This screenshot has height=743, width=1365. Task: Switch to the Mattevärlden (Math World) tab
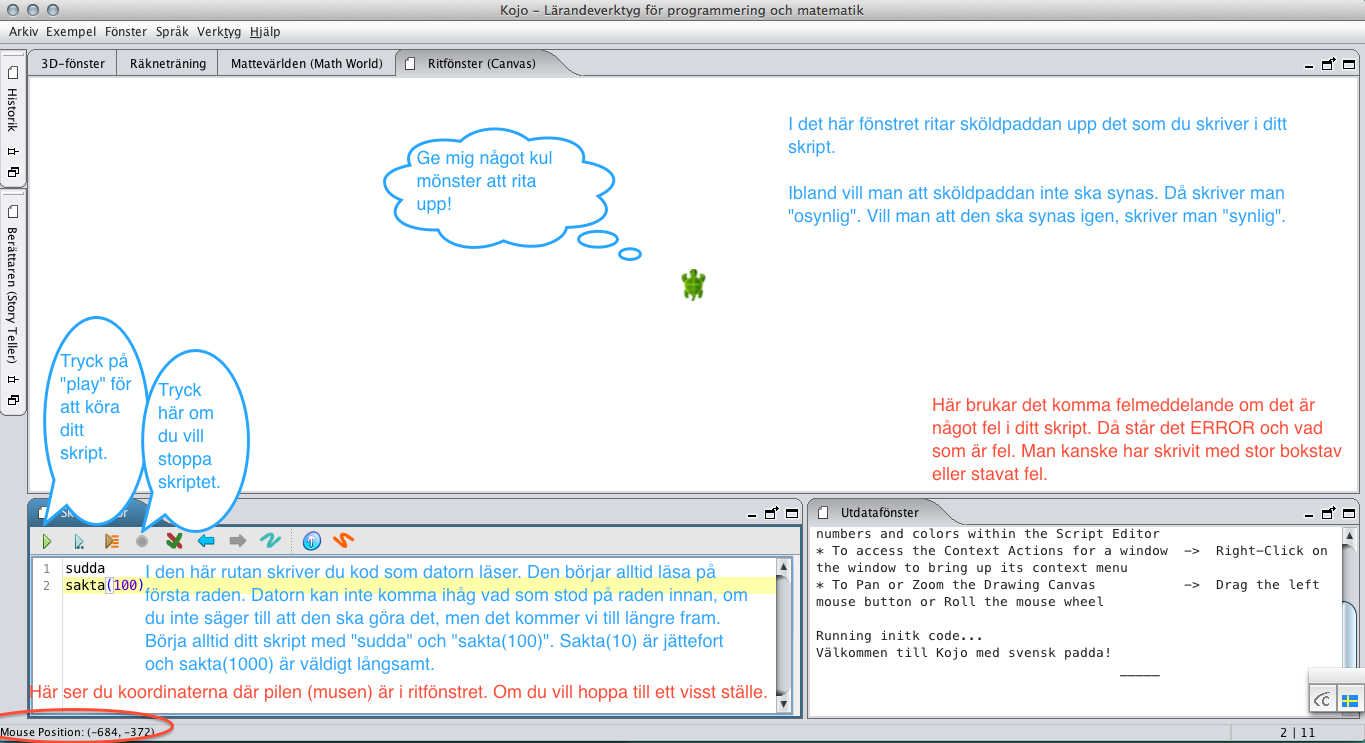click(x=307, y=63)
